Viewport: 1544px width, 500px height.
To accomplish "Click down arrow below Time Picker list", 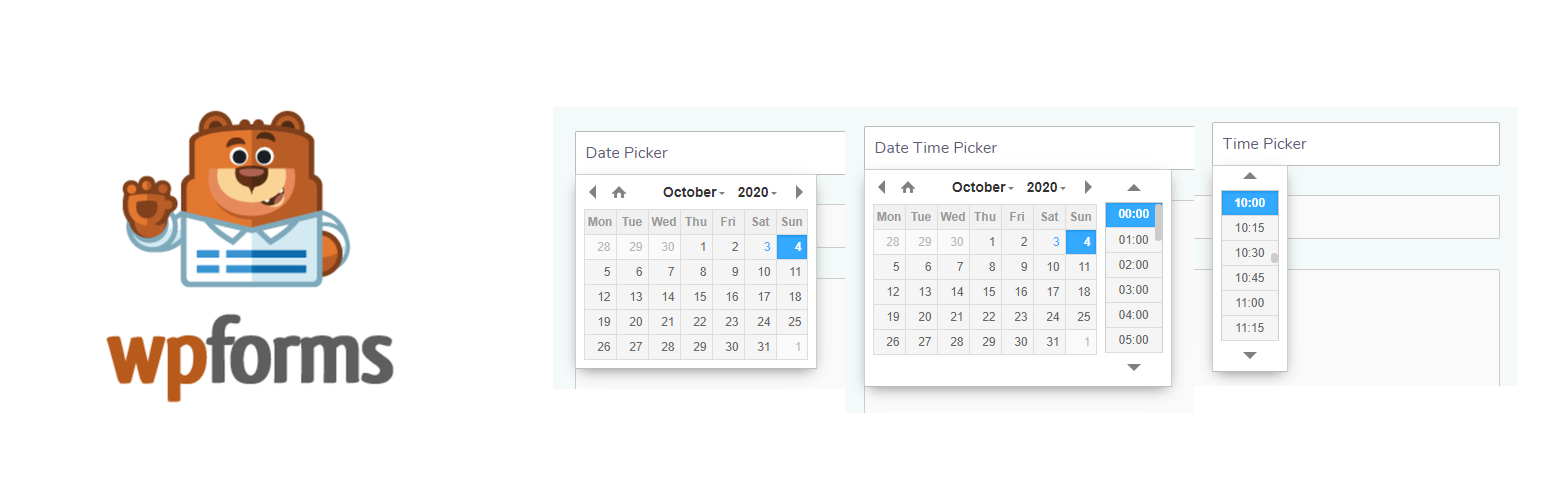I will coord(1249,355).
